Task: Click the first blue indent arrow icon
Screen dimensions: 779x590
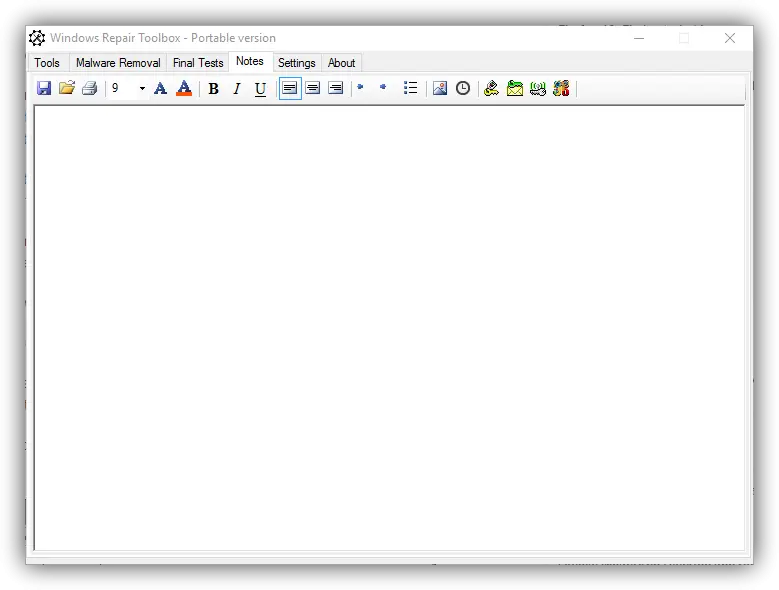Action: (361, 87)
